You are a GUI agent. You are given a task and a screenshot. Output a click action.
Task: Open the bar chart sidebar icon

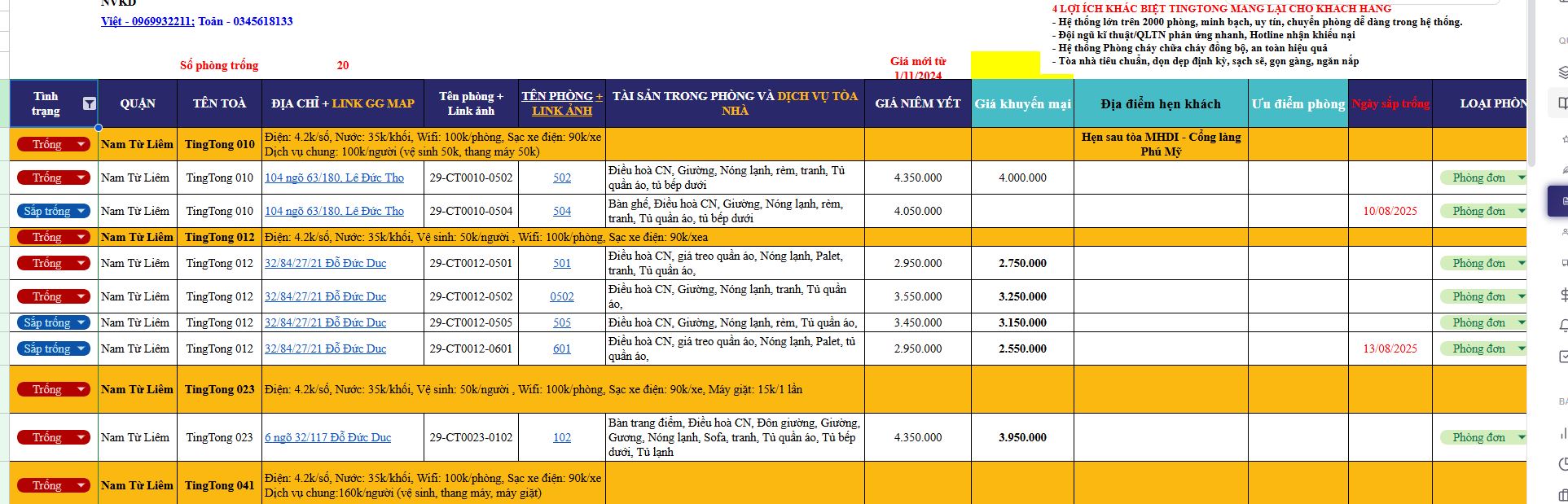1562,432
